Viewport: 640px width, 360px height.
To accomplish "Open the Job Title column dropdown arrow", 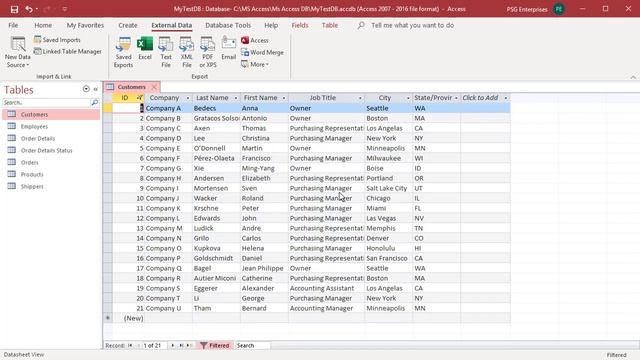I will pos(360,98).
